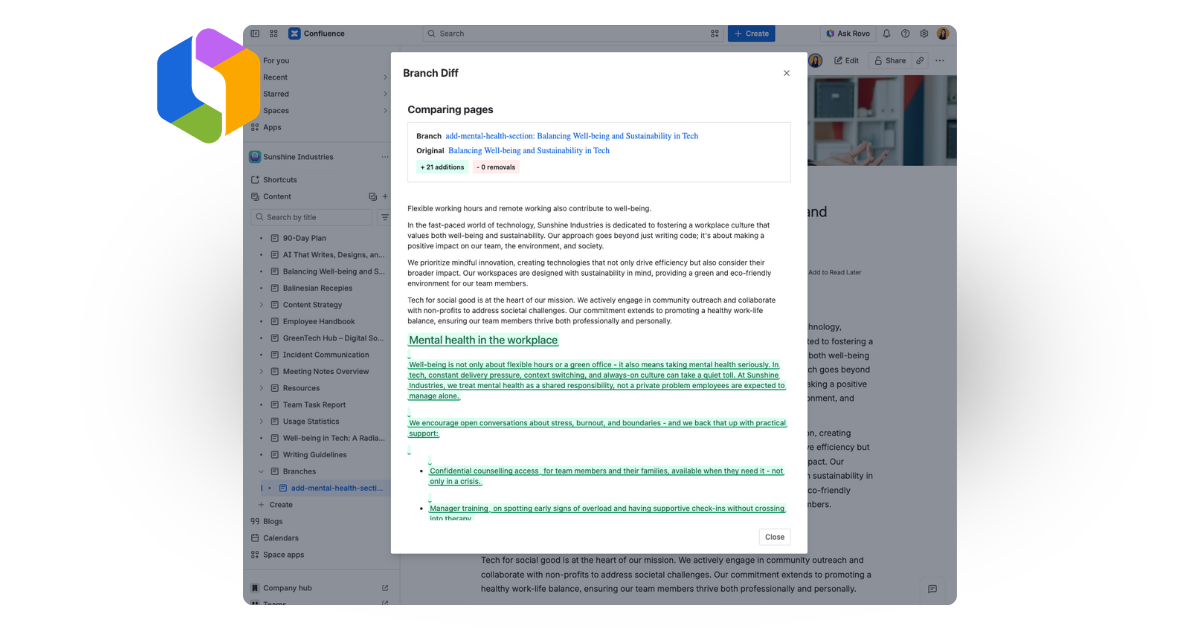
Task: Open the content tree filter icon
Action: click(x=385, y=217)
